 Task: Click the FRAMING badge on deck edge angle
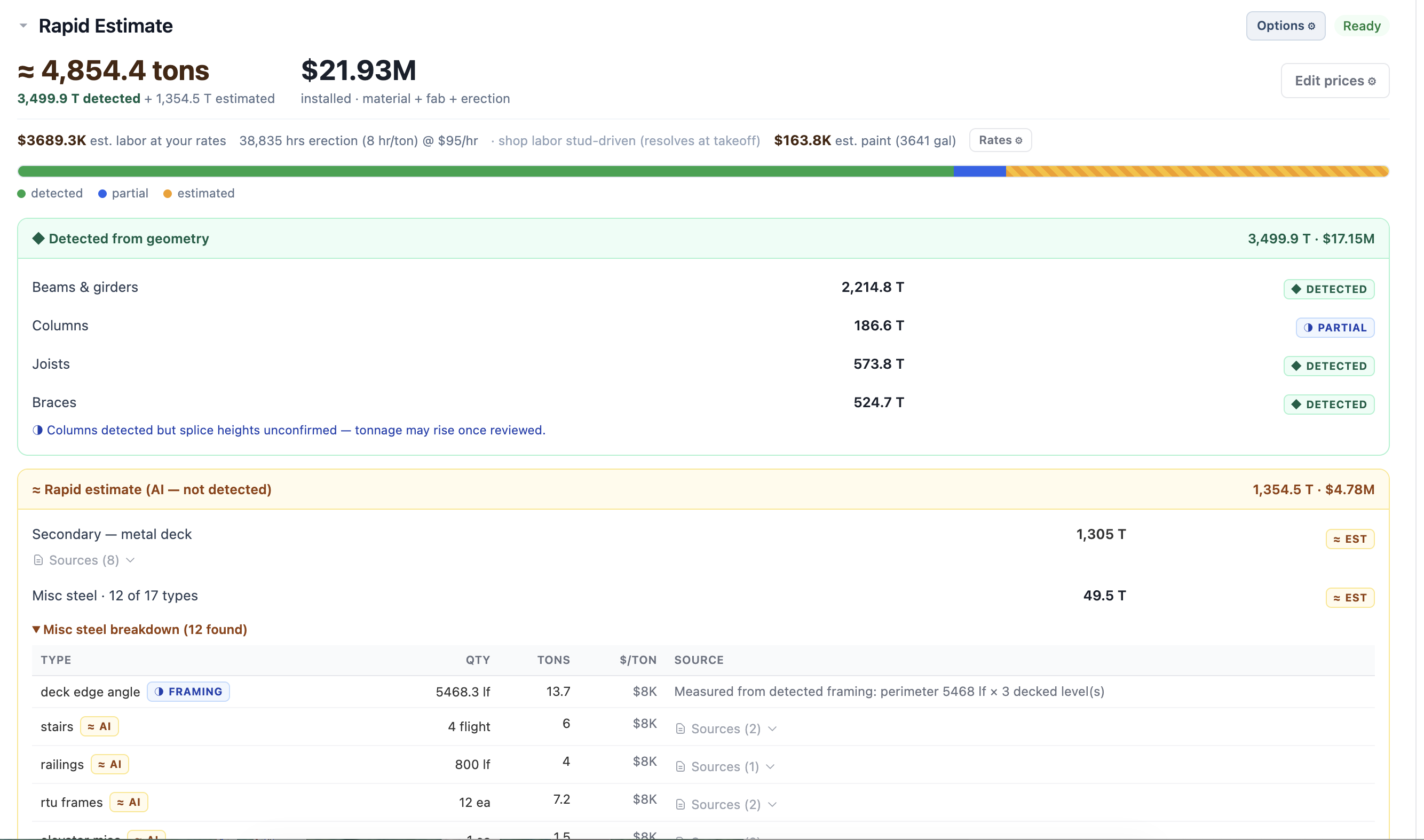pos(188,692)
